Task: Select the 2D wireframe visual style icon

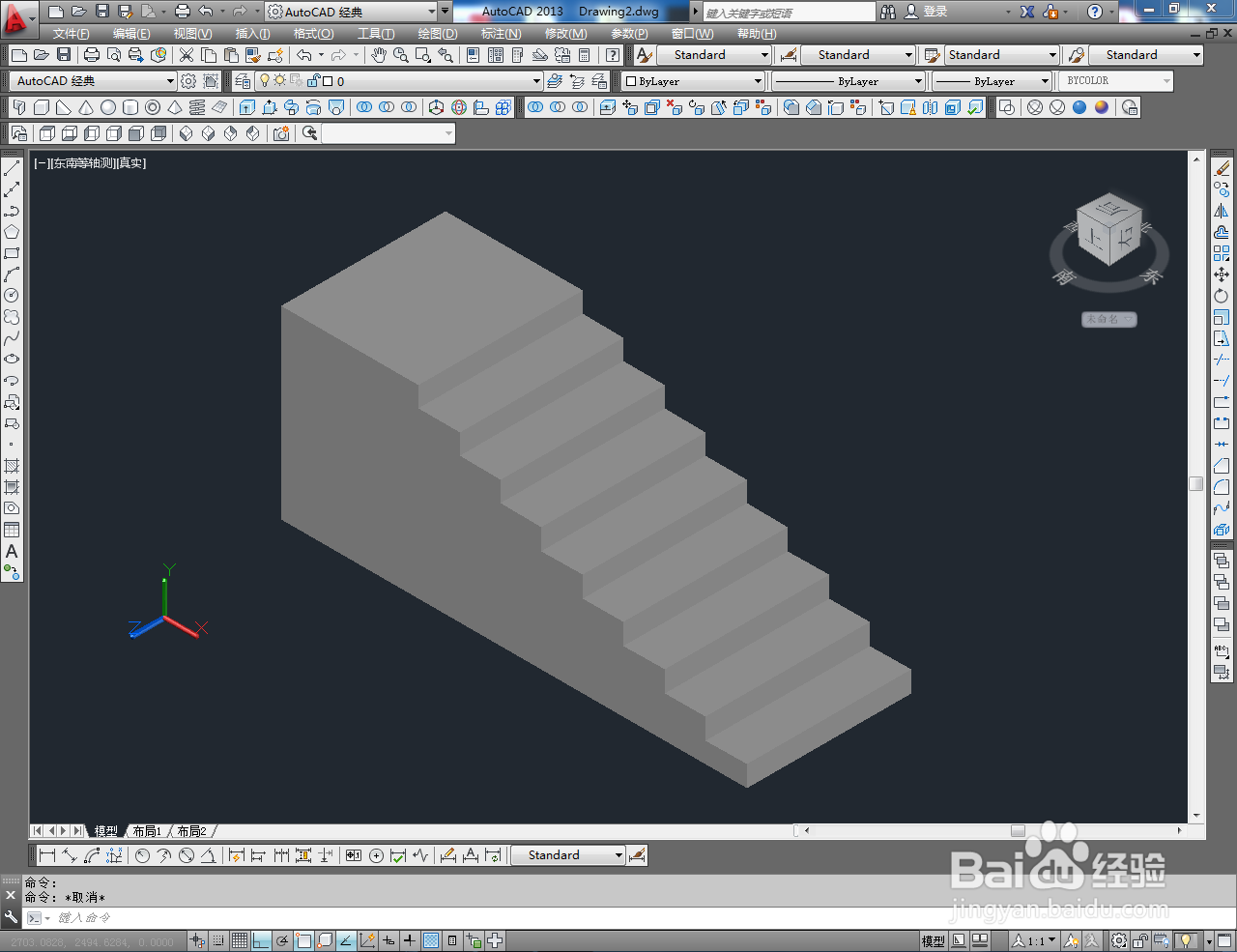Action: tap(1006, 107)
